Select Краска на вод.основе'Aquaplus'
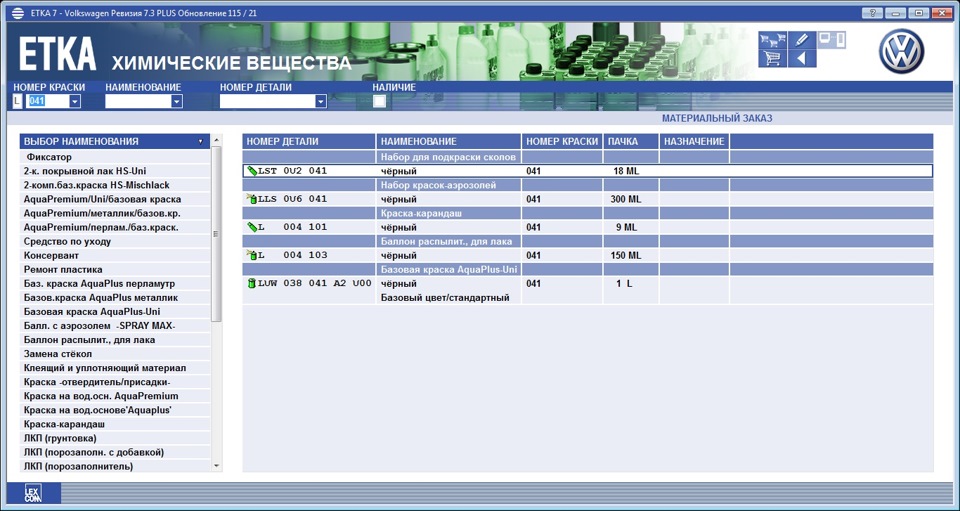 115,411
